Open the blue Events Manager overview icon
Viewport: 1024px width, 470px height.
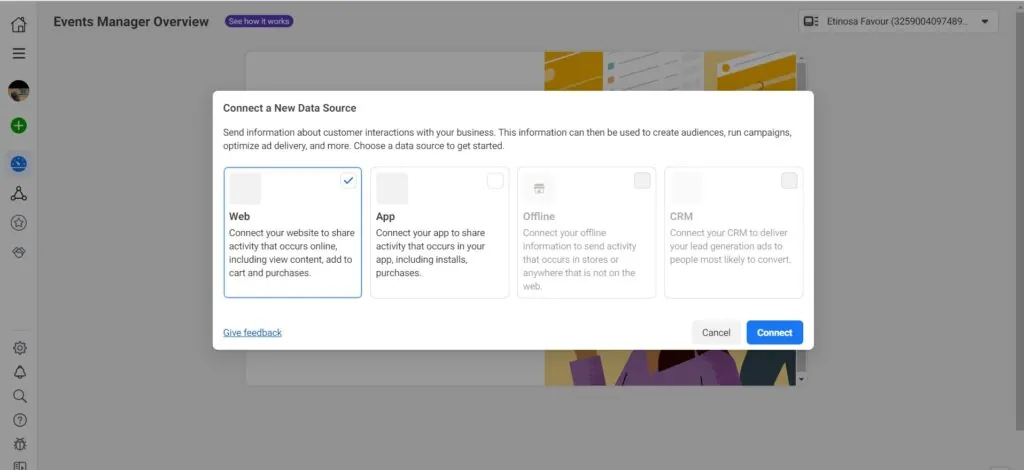pyautogui.click(x=19, y=164)
